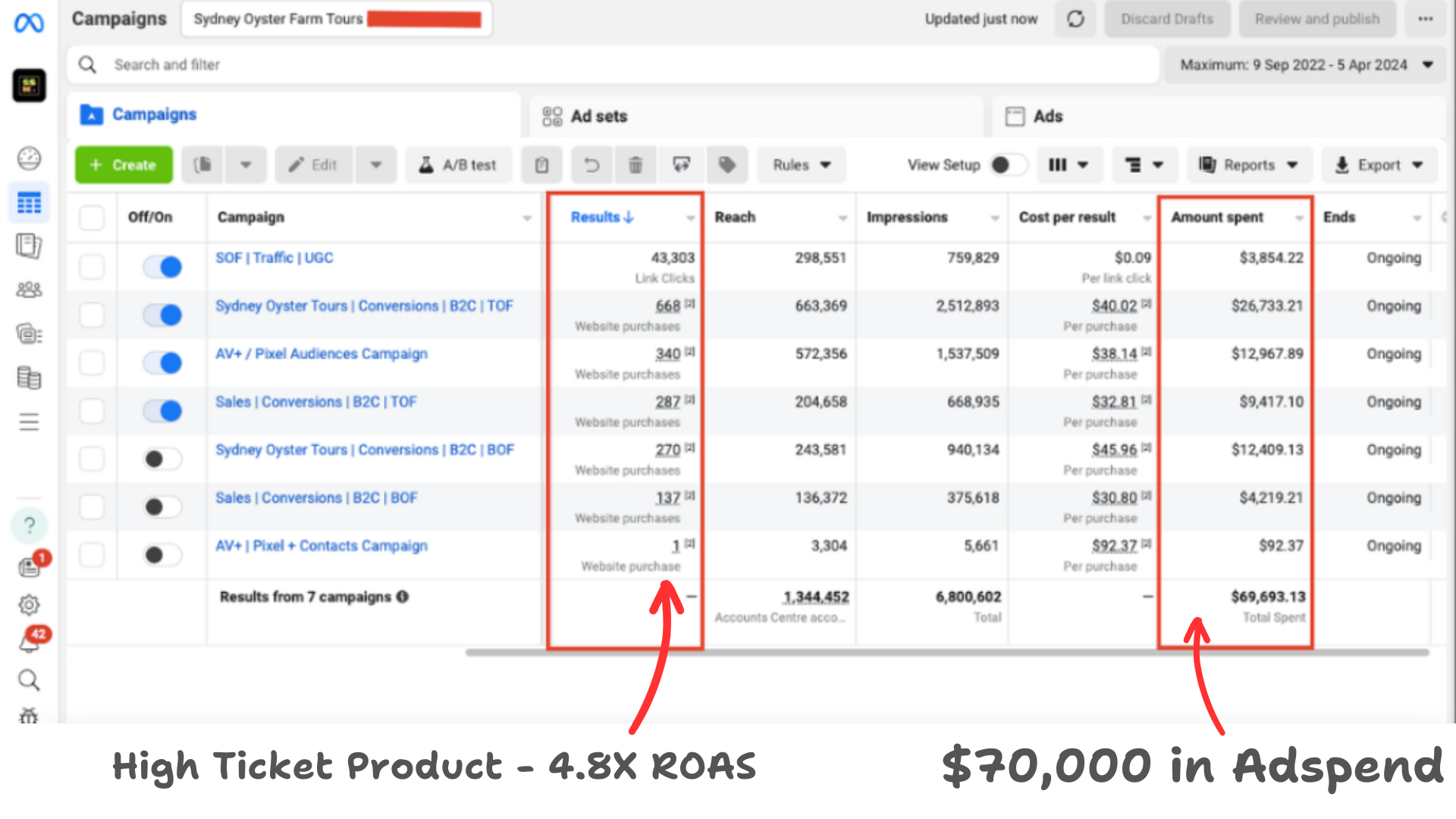Tick checkbox for AV+ / Pixel Audiences Campaign row
The width and height of the screenshot is (1456, 819).
click(92, 362)
